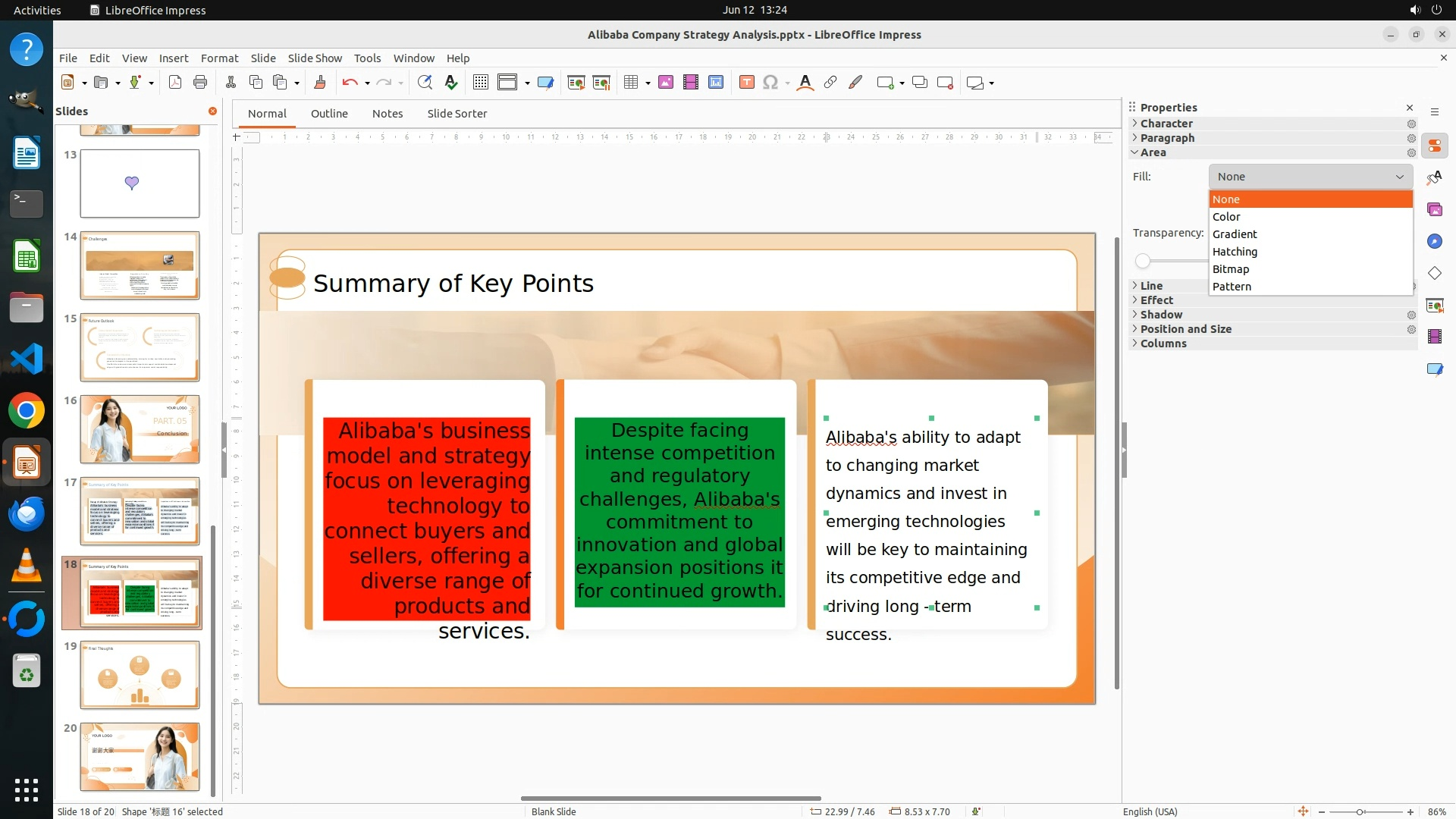Viewport: 1456px width, 819px height.
Task: Click the Transparency slider handle
Action: 1143,261
